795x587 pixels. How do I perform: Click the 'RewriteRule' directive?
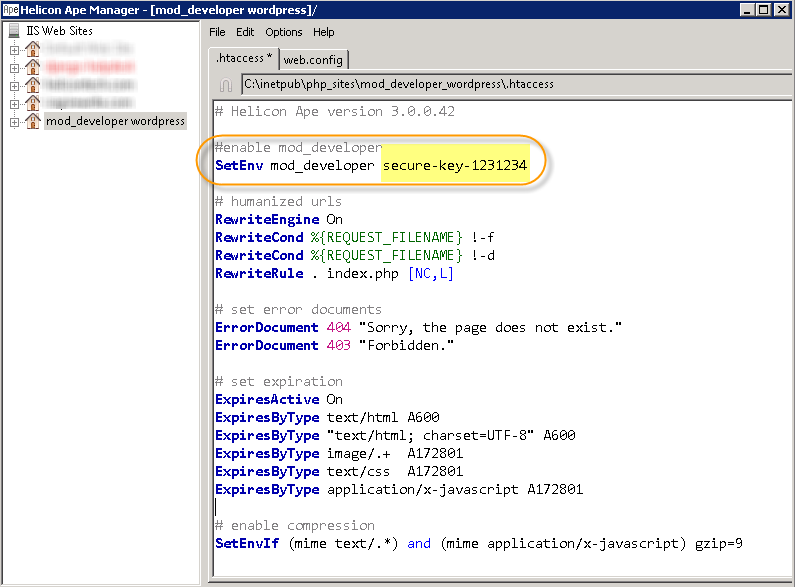coord(259,274)
